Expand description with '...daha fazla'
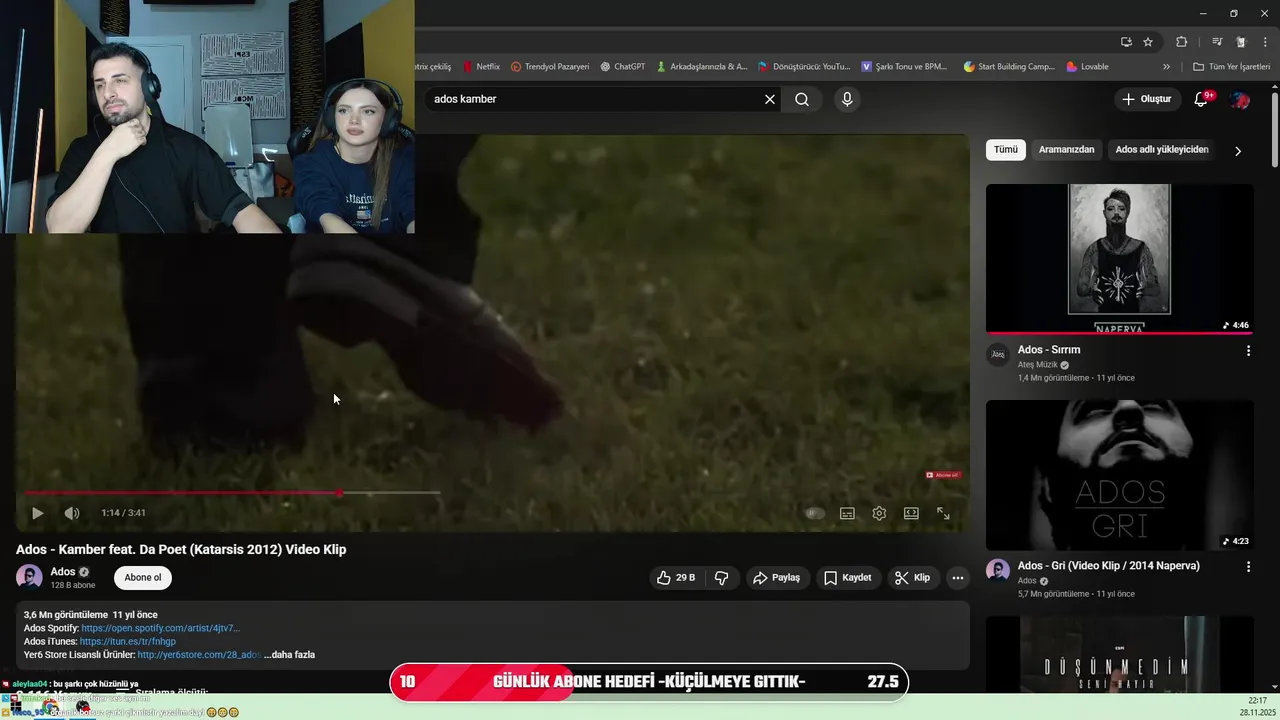1280x720 pixels. coord(290,655)
